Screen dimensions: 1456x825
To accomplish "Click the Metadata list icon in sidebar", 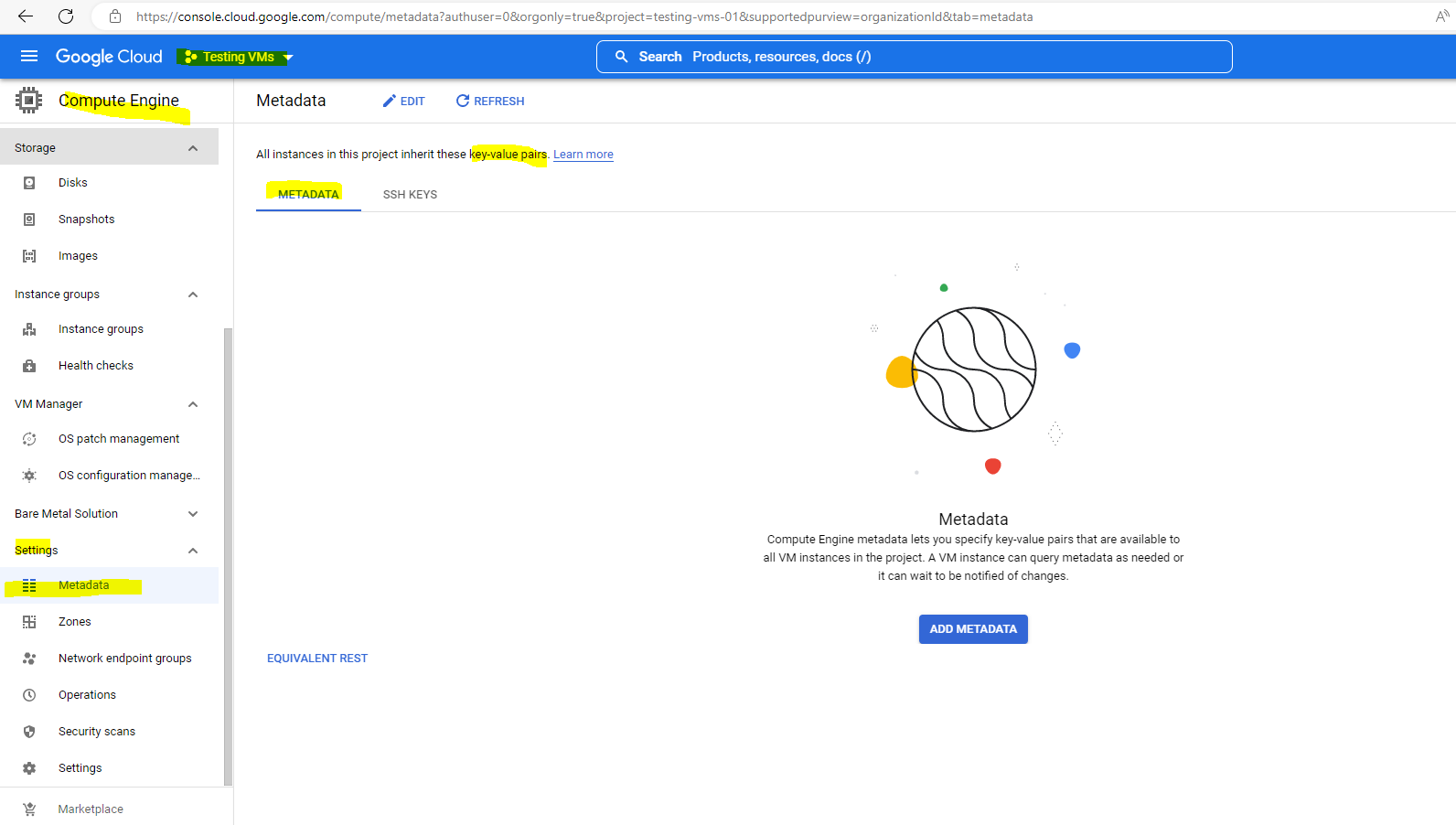I will click(29, 585).
